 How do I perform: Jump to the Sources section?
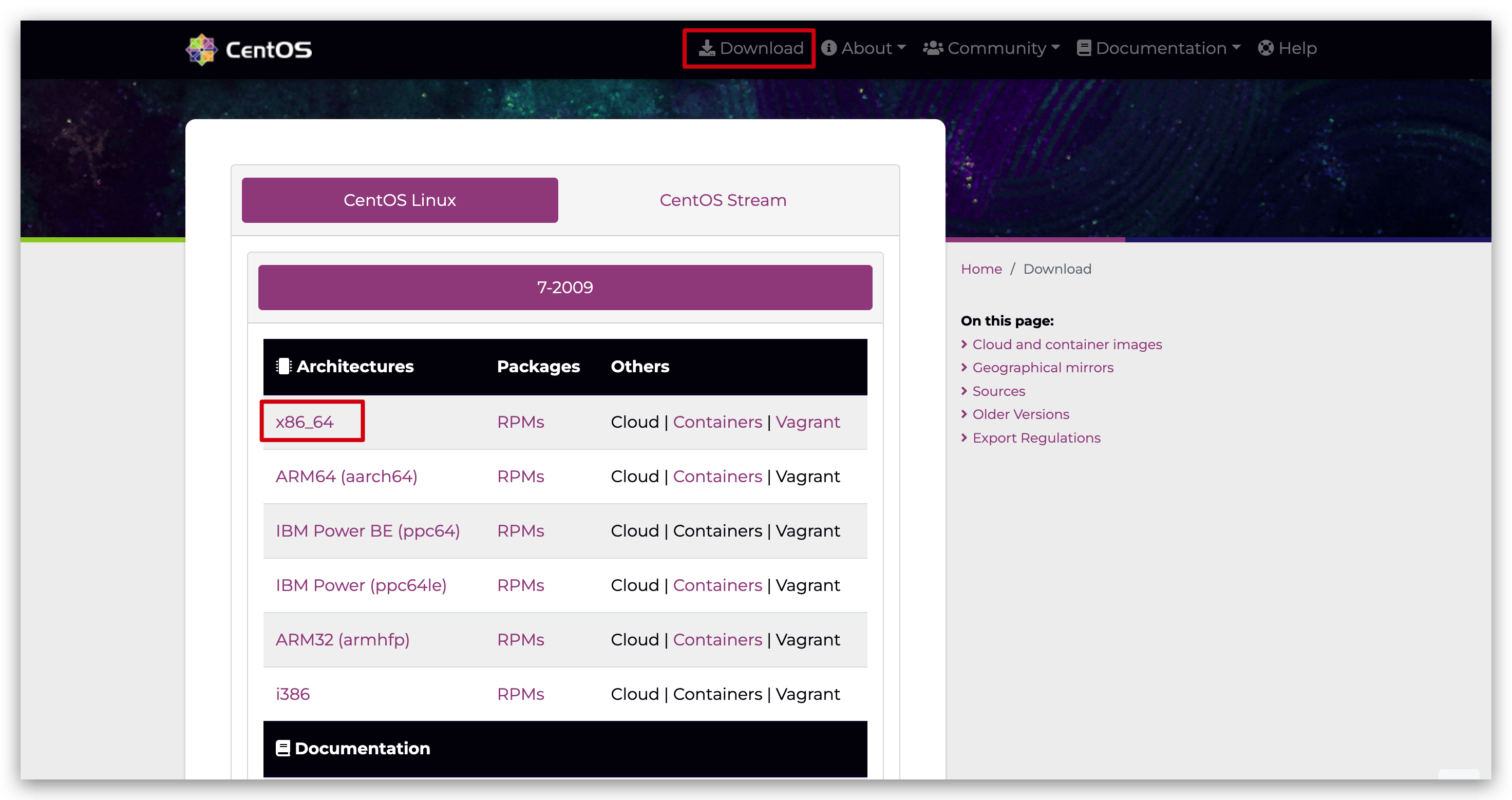[998, 391]
